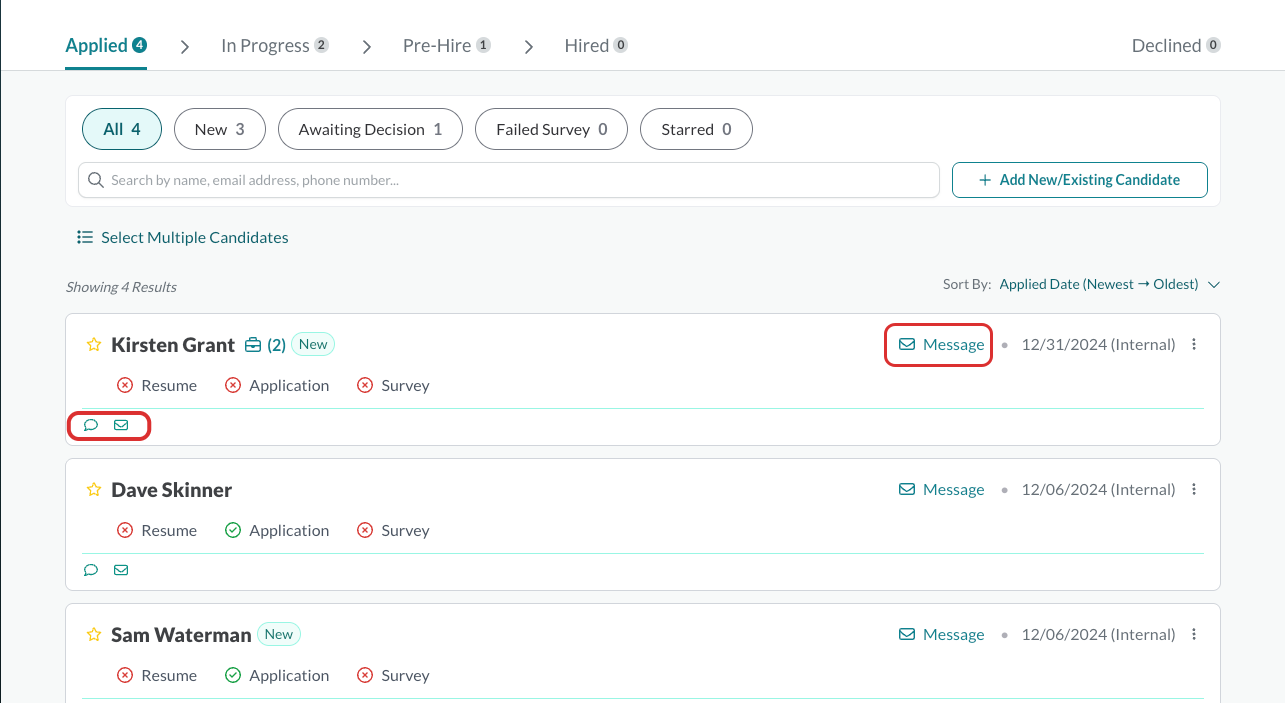The height and width of the screenshot is (703, 1285).
Task: Click the search magnifier icon
Action: point(96,180)
